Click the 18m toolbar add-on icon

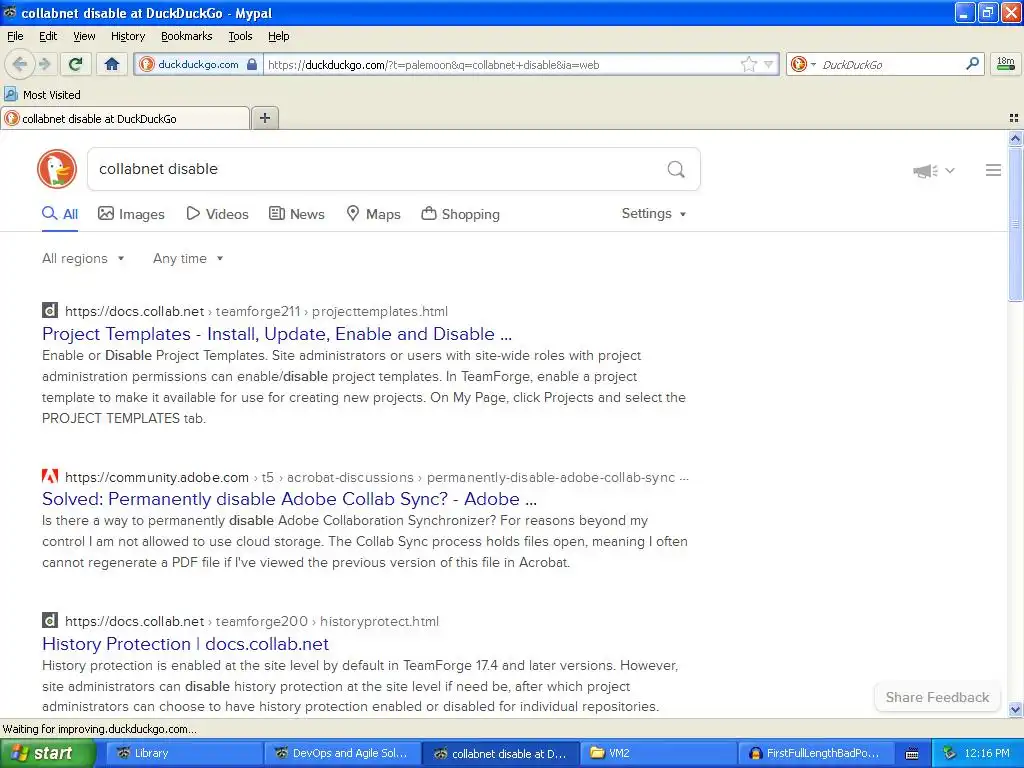tap(1006, 63)
